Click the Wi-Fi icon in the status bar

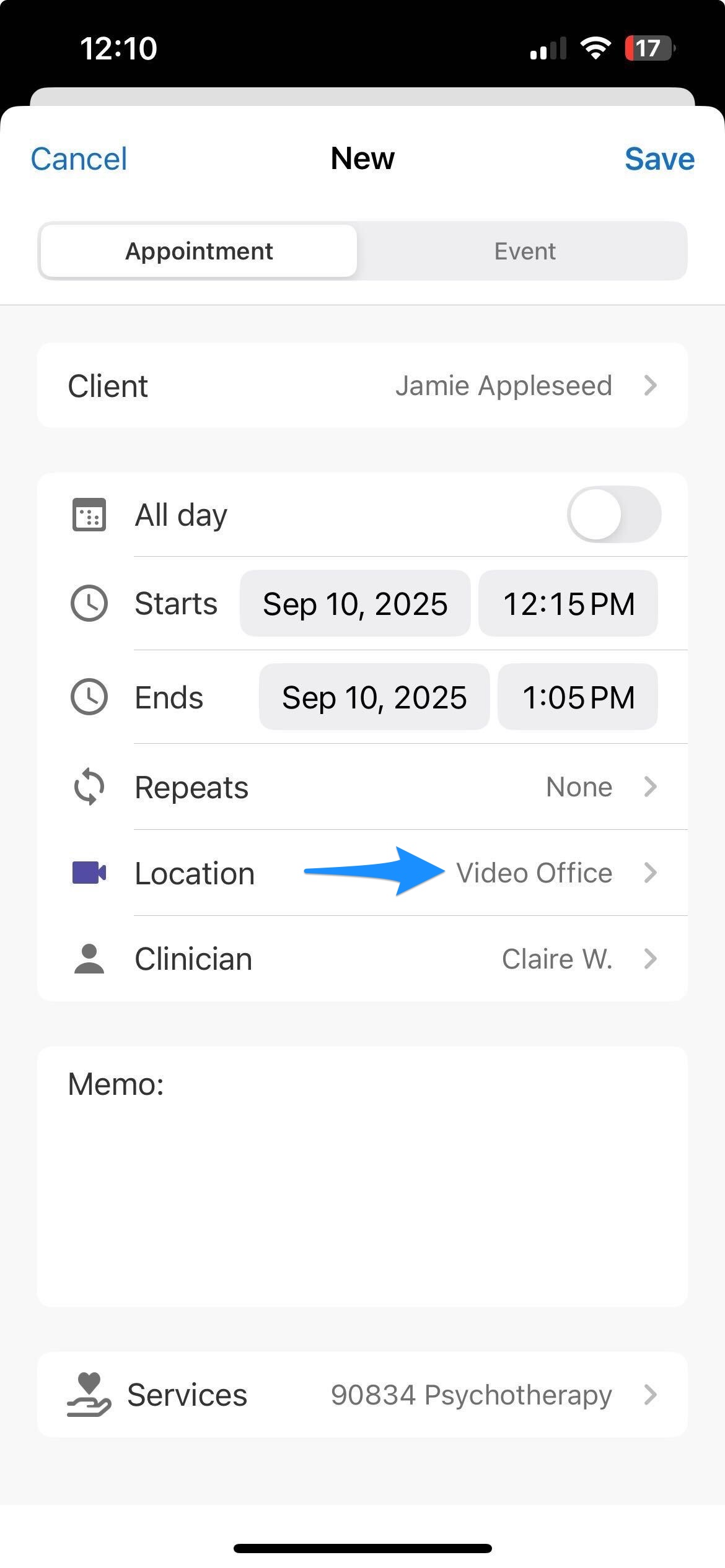(x=596, y=46)
